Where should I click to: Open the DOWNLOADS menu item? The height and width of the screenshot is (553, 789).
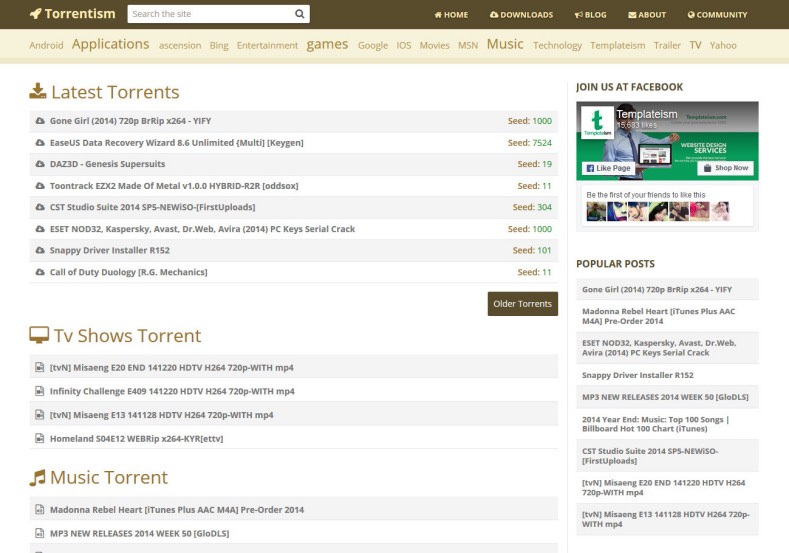click(521, 15)
